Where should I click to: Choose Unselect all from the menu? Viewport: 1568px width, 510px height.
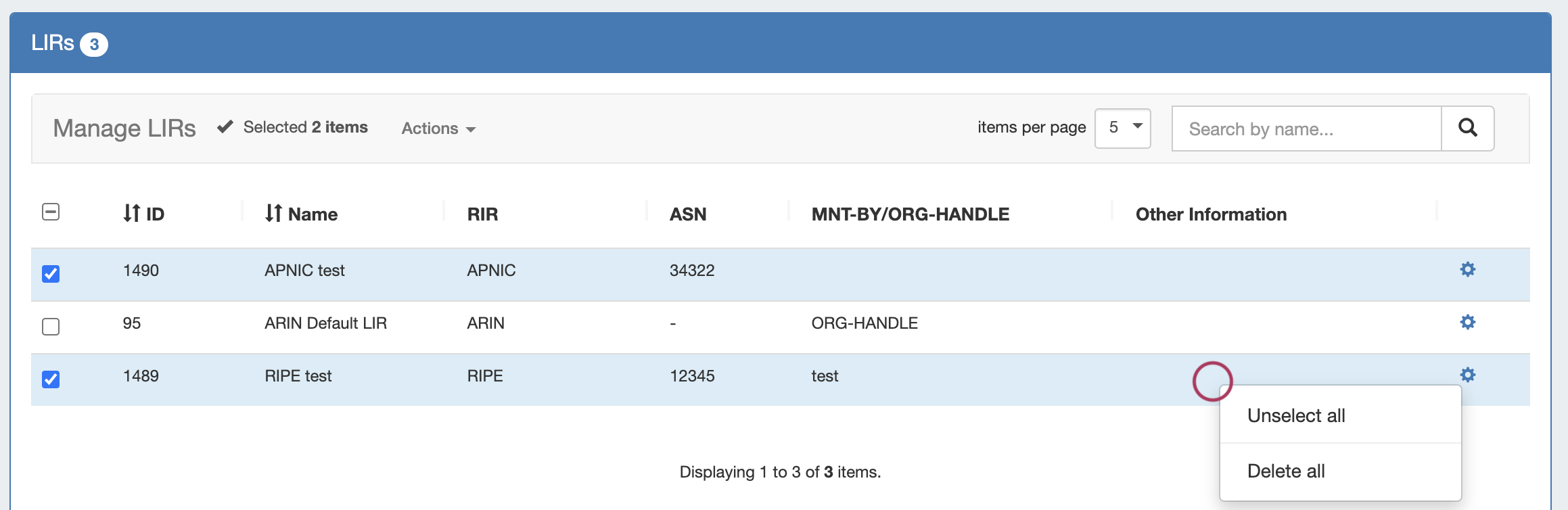tap(1295, 415)
